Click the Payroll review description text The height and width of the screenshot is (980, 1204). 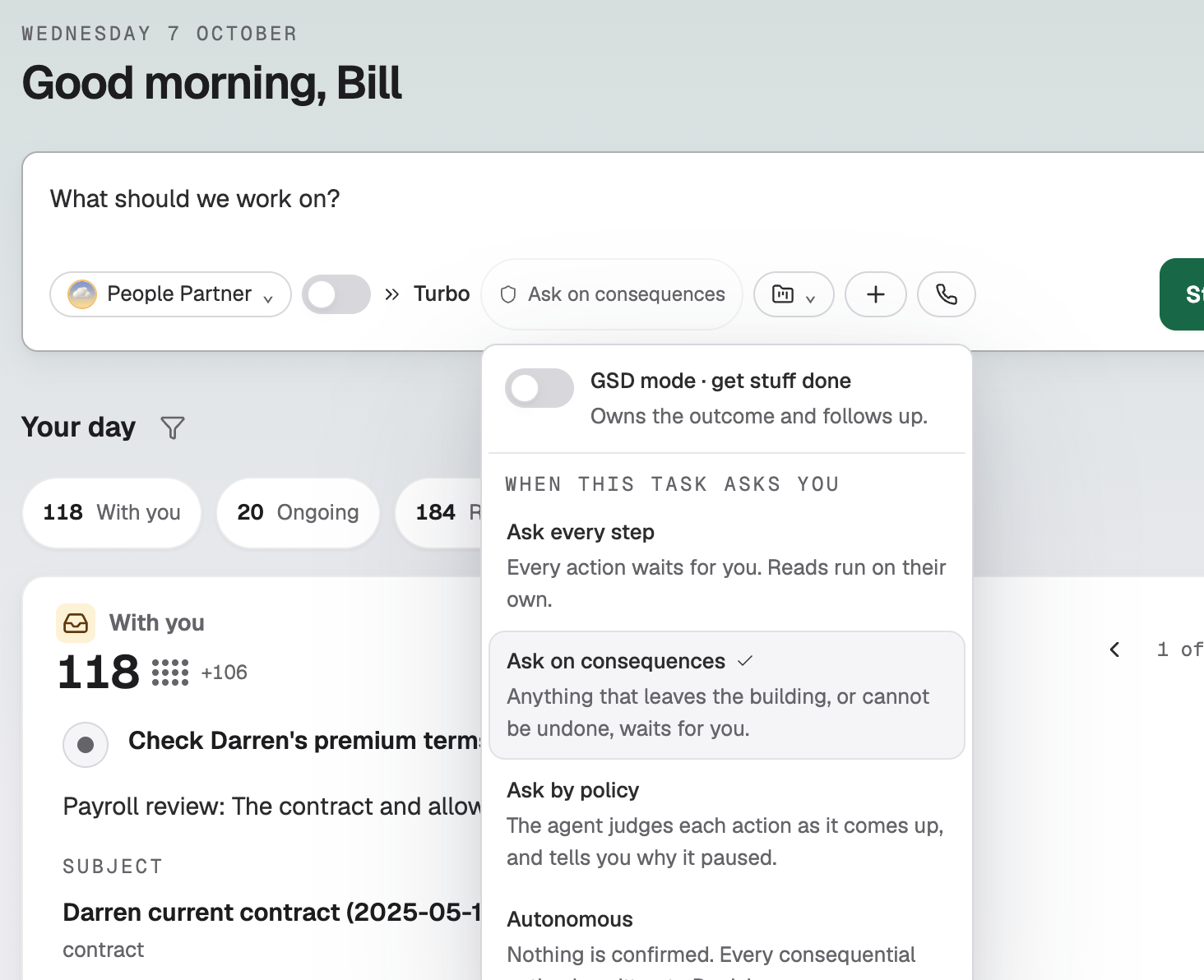coord(272,807)
